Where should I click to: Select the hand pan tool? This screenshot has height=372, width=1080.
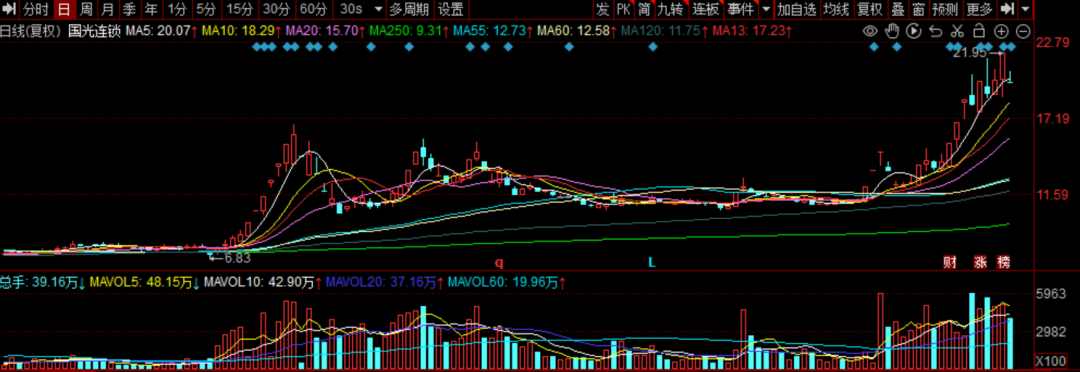click(x=892, y=31)
